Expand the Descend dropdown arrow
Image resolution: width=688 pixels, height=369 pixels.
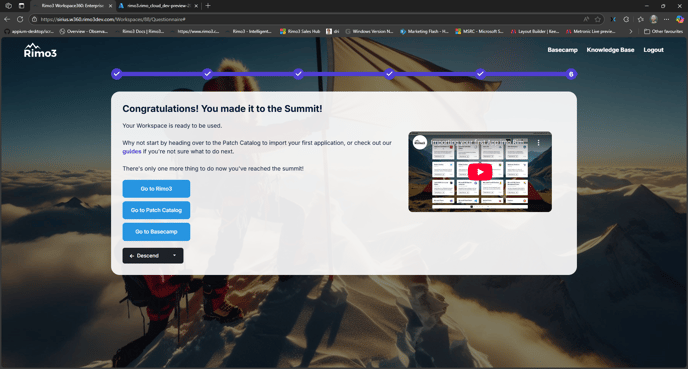[174, 255]
